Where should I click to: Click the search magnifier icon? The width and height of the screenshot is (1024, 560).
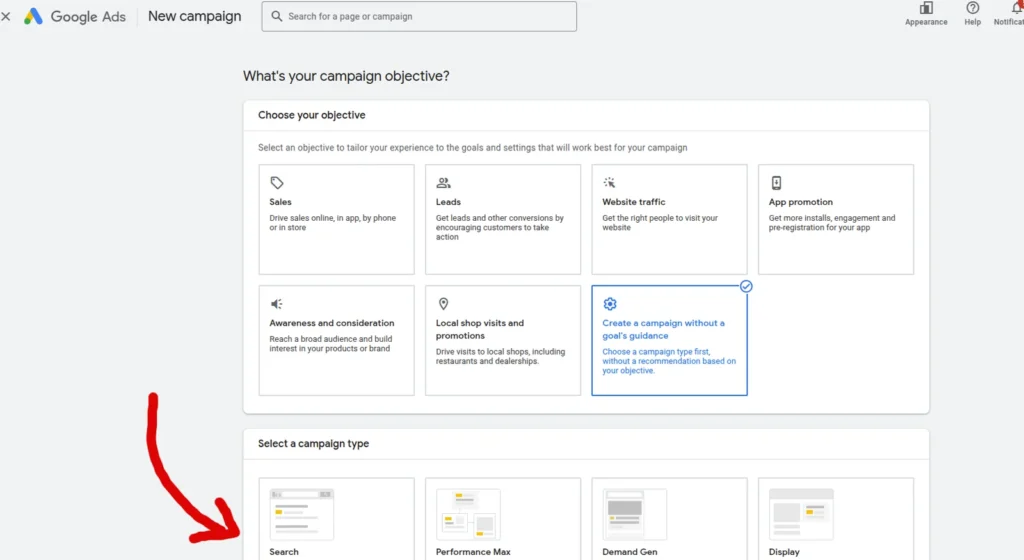pos(276,17)
